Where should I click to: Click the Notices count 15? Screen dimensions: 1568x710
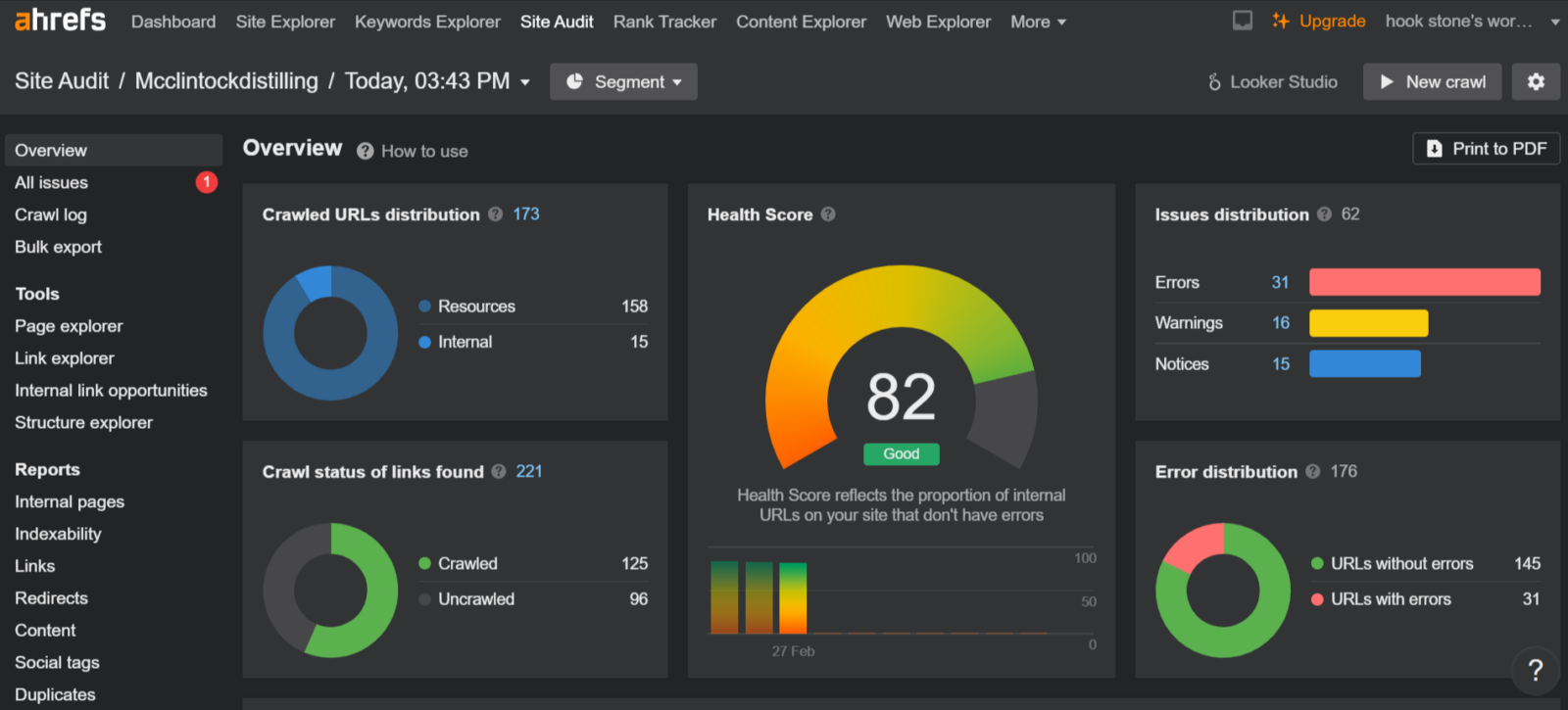click(x=1281, y=364)
